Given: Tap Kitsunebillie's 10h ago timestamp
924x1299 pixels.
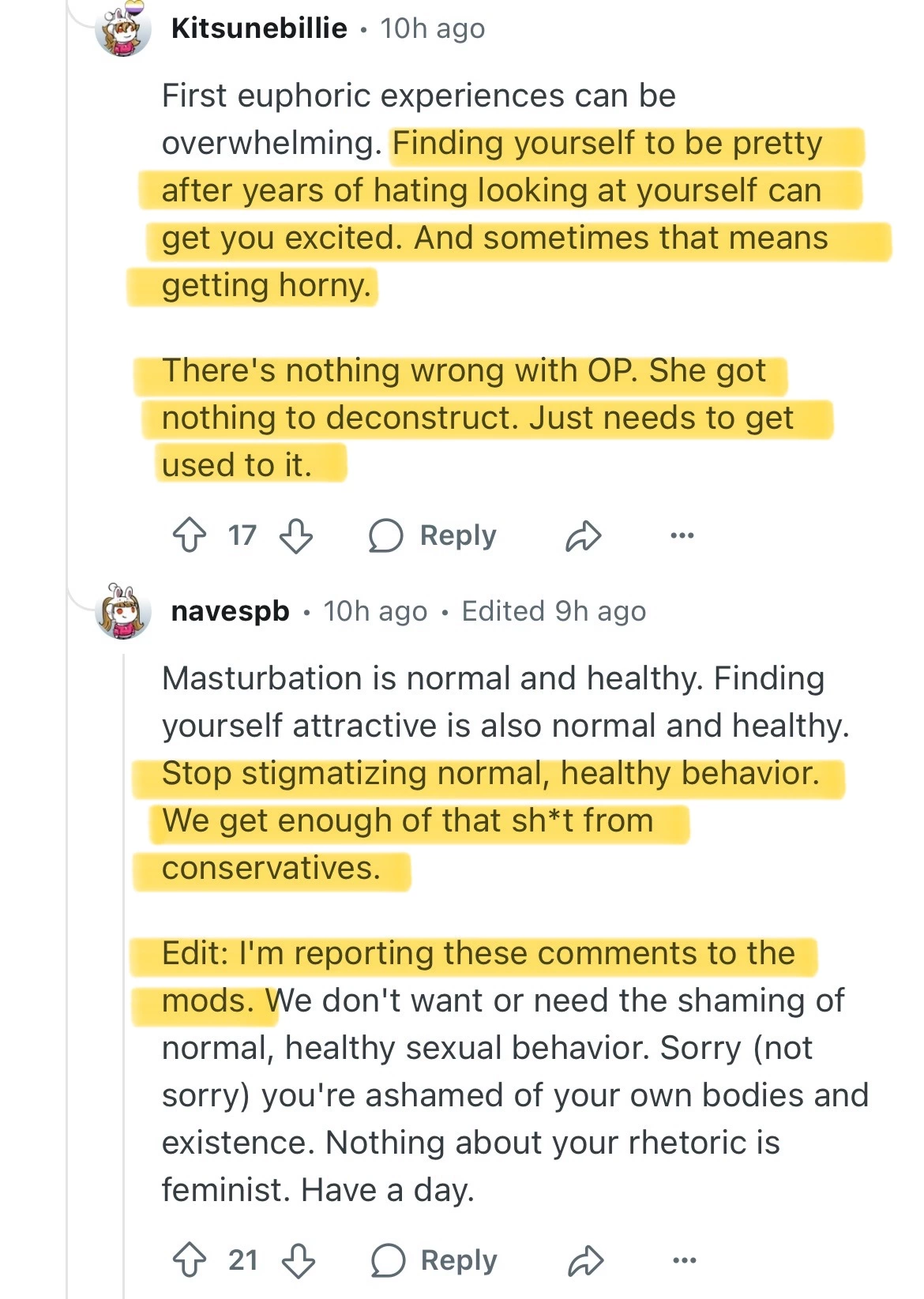Looking at the screenshot, I should click(x=433, y=28).
